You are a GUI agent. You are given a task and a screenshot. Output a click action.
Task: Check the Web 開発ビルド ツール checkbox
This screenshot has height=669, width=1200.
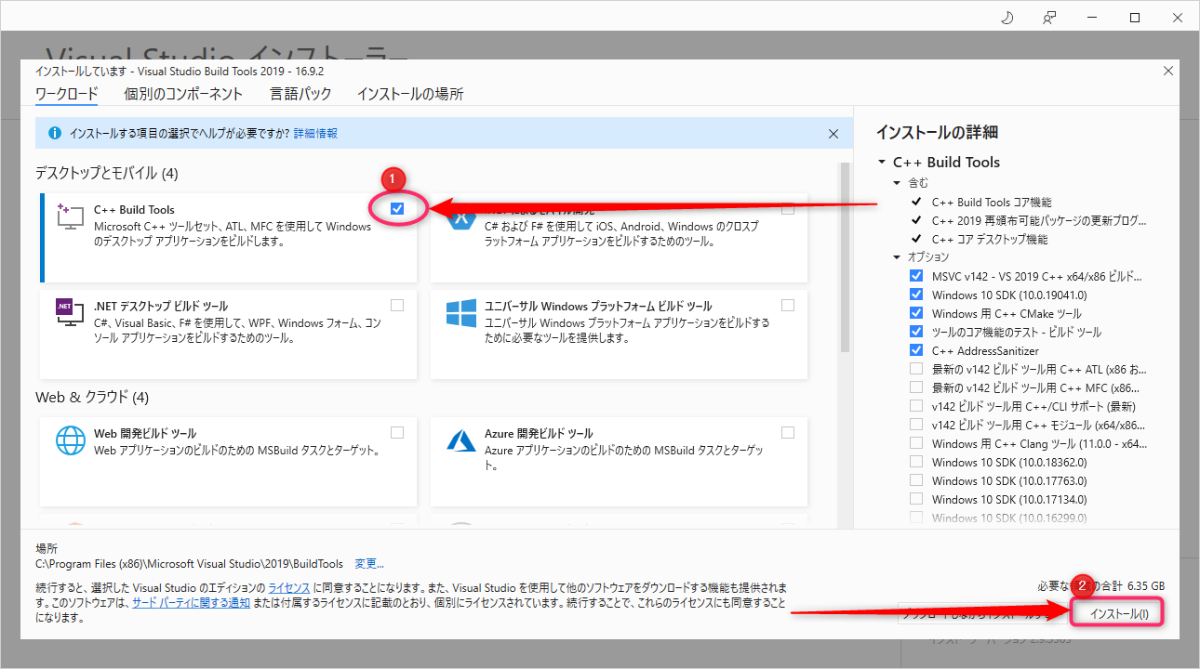[398, 432]
